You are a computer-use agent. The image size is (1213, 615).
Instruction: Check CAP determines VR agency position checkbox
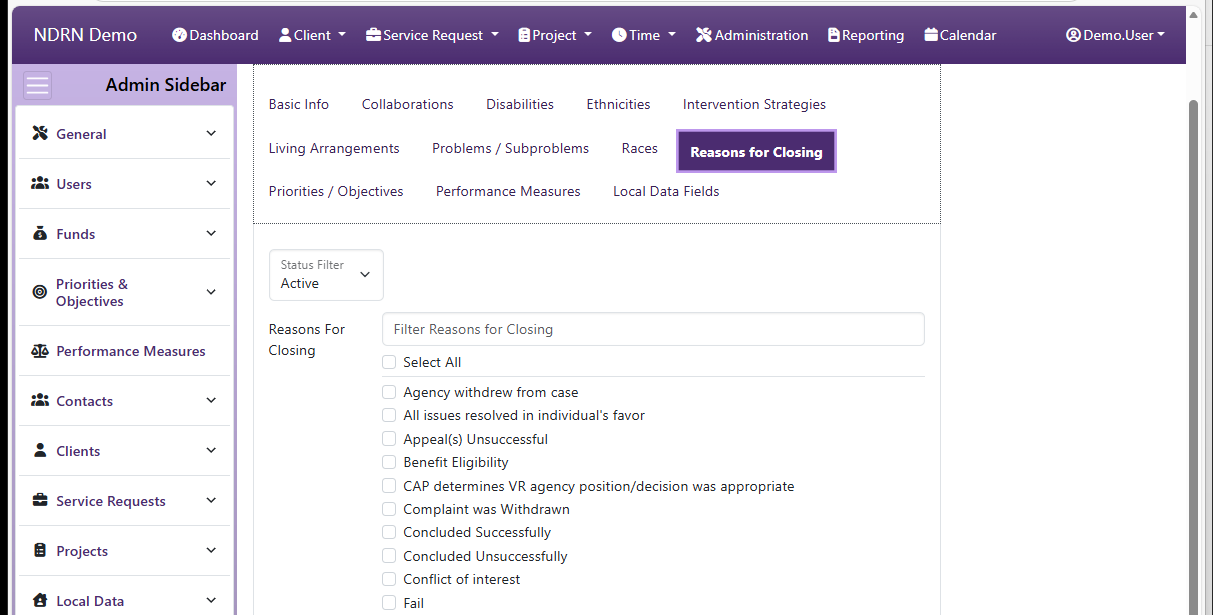(389, 486)
